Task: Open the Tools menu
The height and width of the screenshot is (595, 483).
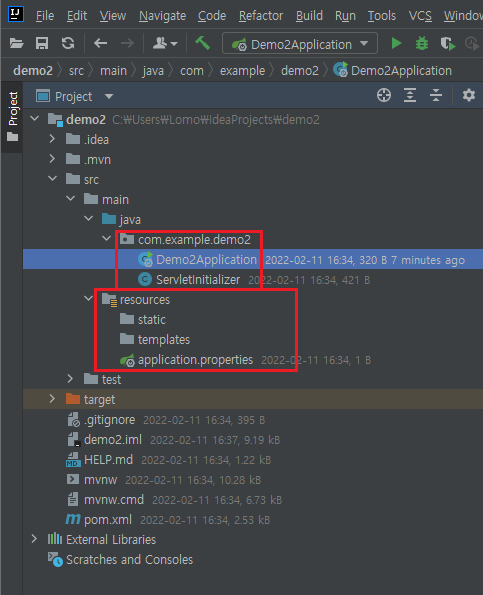Action: (382, 16)
